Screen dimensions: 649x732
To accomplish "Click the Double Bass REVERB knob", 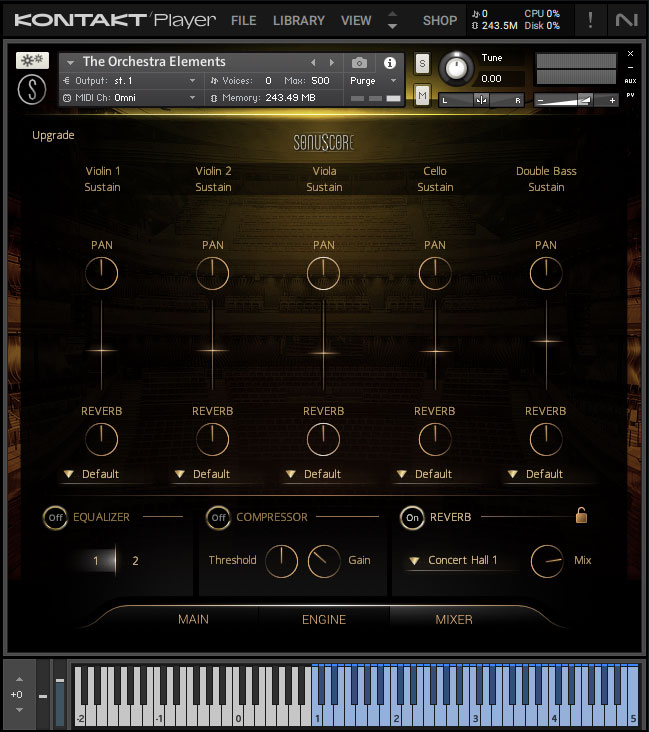I will click(546, 439).
